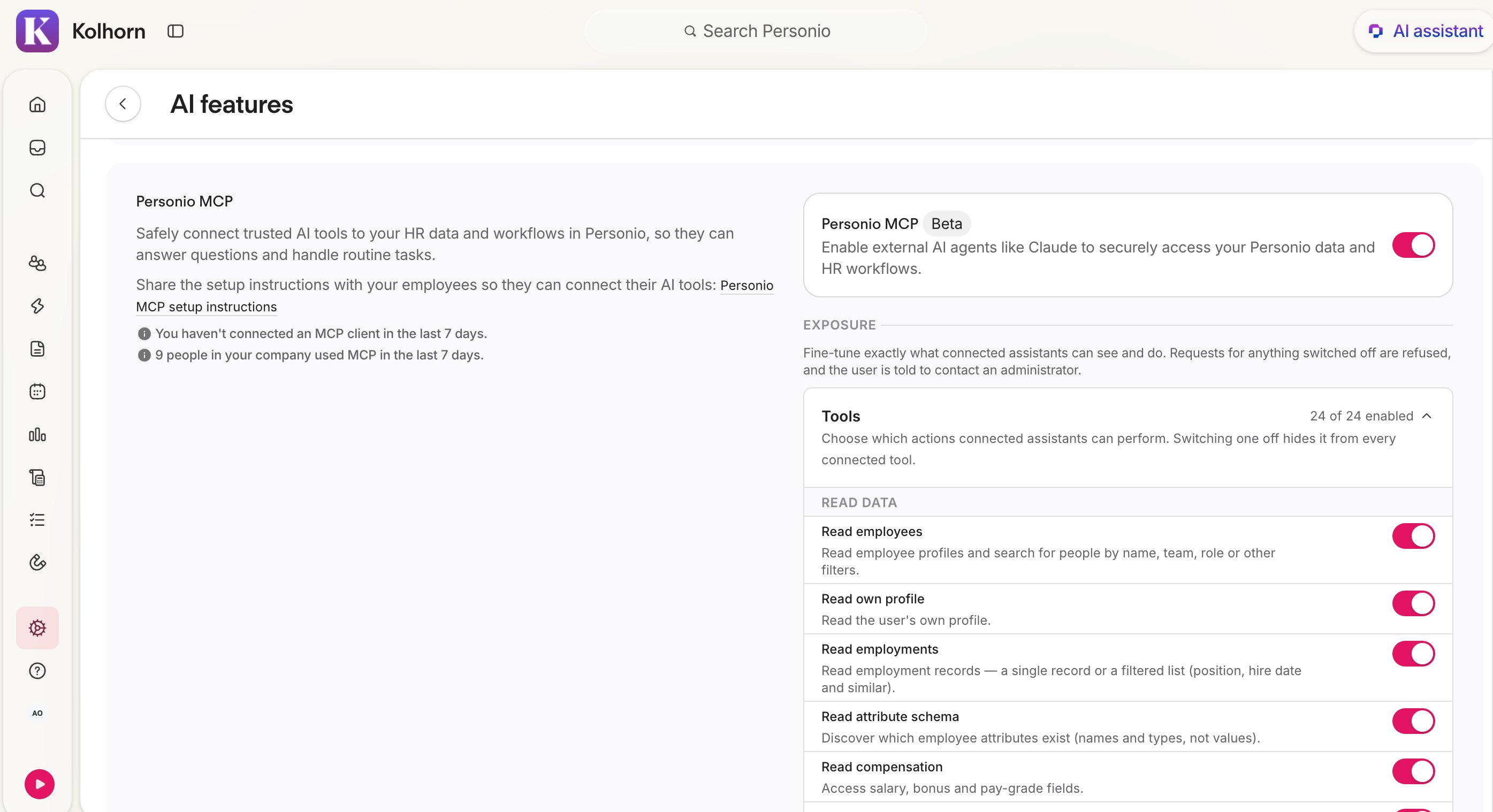Open the lightning bolt icon in the sidebar
The height and width of the screenshot is (812, 1493).
pos(37,306)
